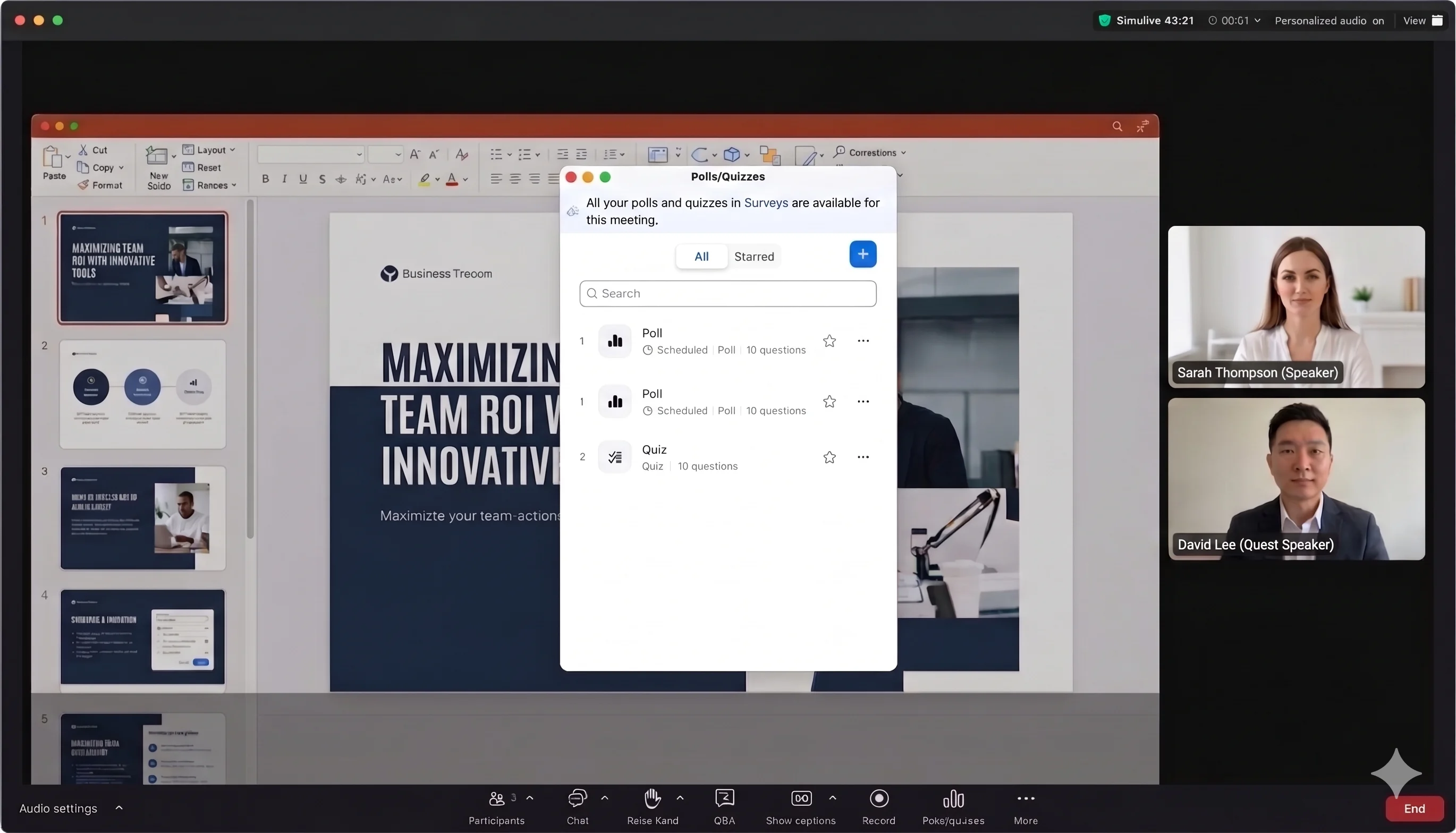
Task: Align text left in ribbon
Action: point(496,179)
